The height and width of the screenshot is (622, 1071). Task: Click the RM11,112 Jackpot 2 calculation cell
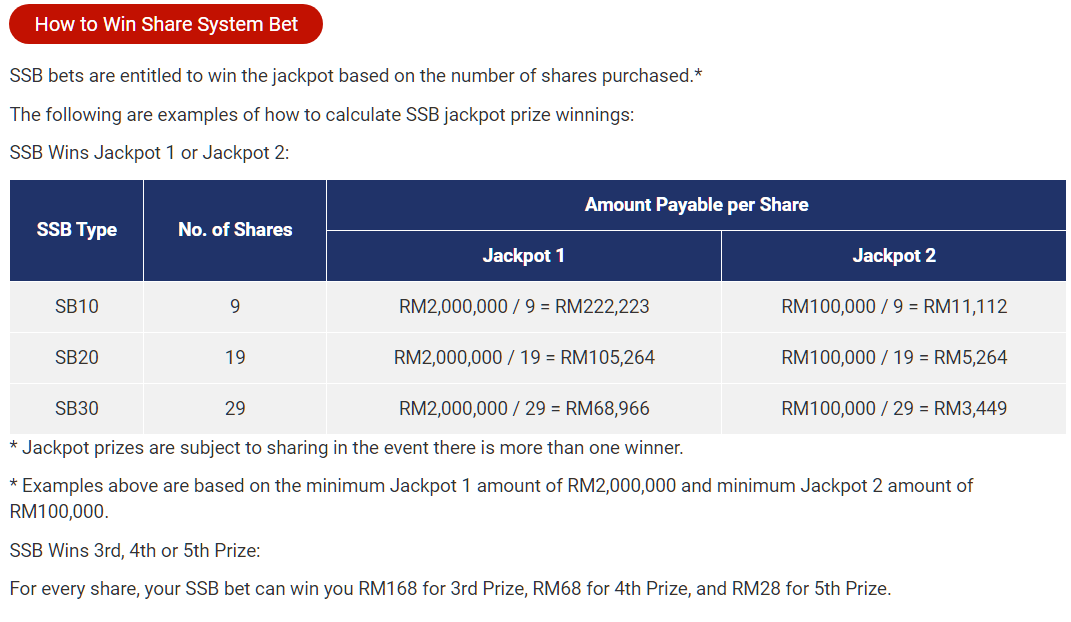click(x=894, y=307)
